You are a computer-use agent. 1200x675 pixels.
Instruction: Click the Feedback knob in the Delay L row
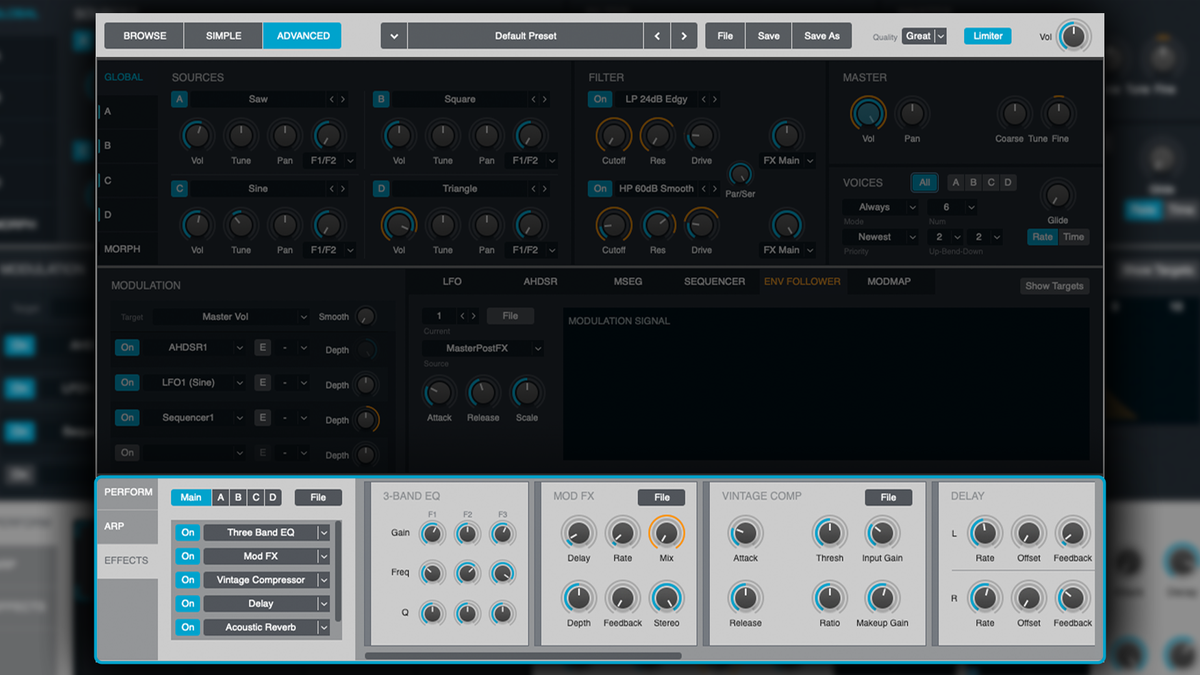1072,534
